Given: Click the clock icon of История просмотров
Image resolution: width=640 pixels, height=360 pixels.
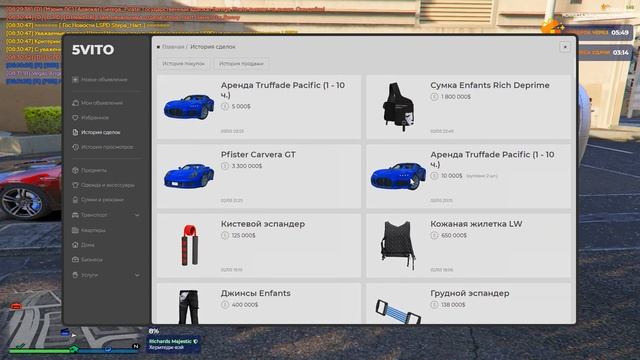Looking at the screenshot, I should pyautogui.click(x=75, y=147).
